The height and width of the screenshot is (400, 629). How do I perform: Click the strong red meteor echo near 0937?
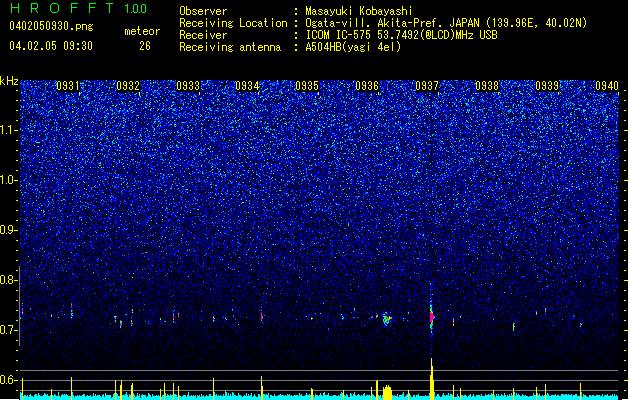(x=432, y=317)
